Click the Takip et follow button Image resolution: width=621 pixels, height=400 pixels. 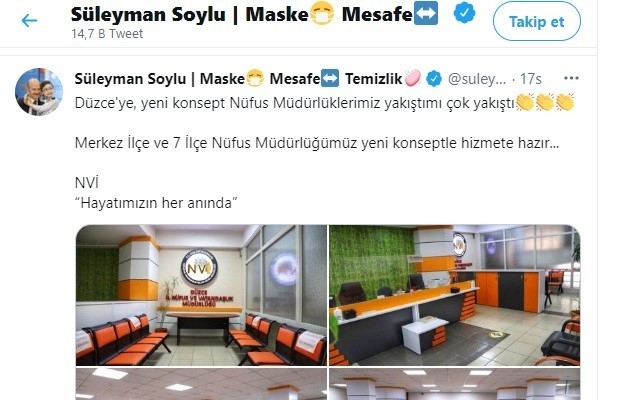point(537,21)
